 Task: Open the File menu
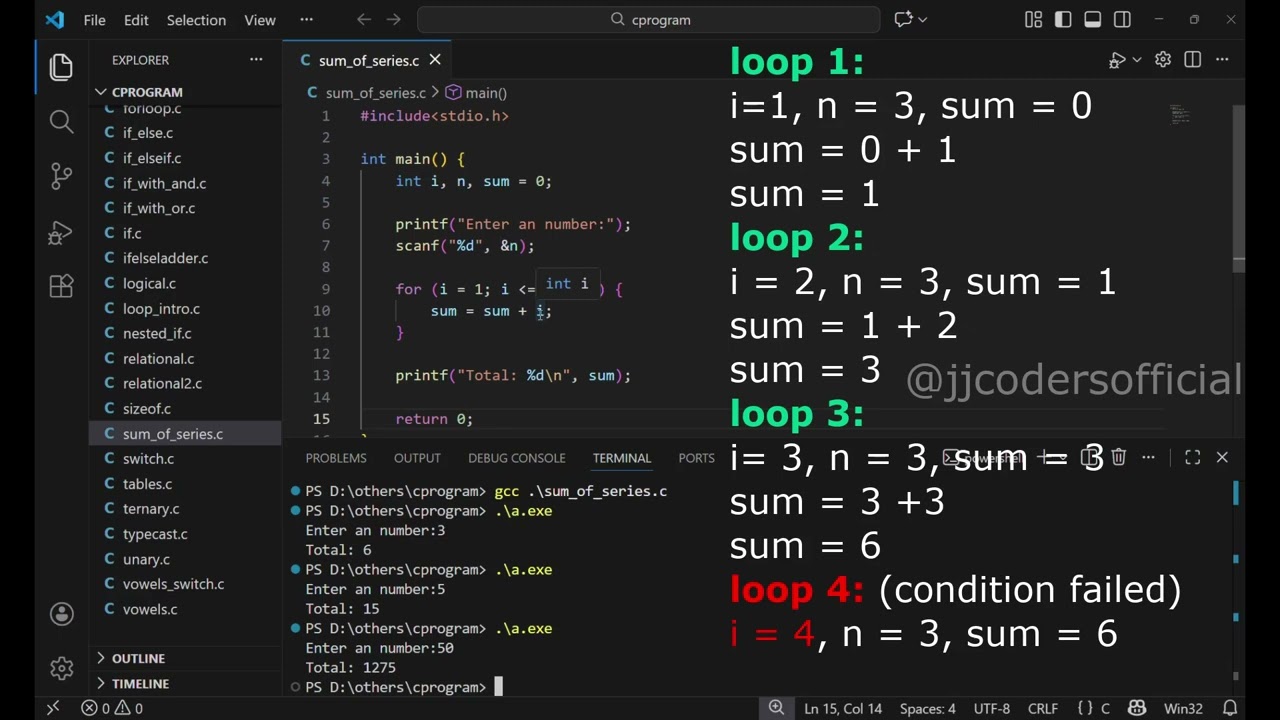[x=95, y=20]
